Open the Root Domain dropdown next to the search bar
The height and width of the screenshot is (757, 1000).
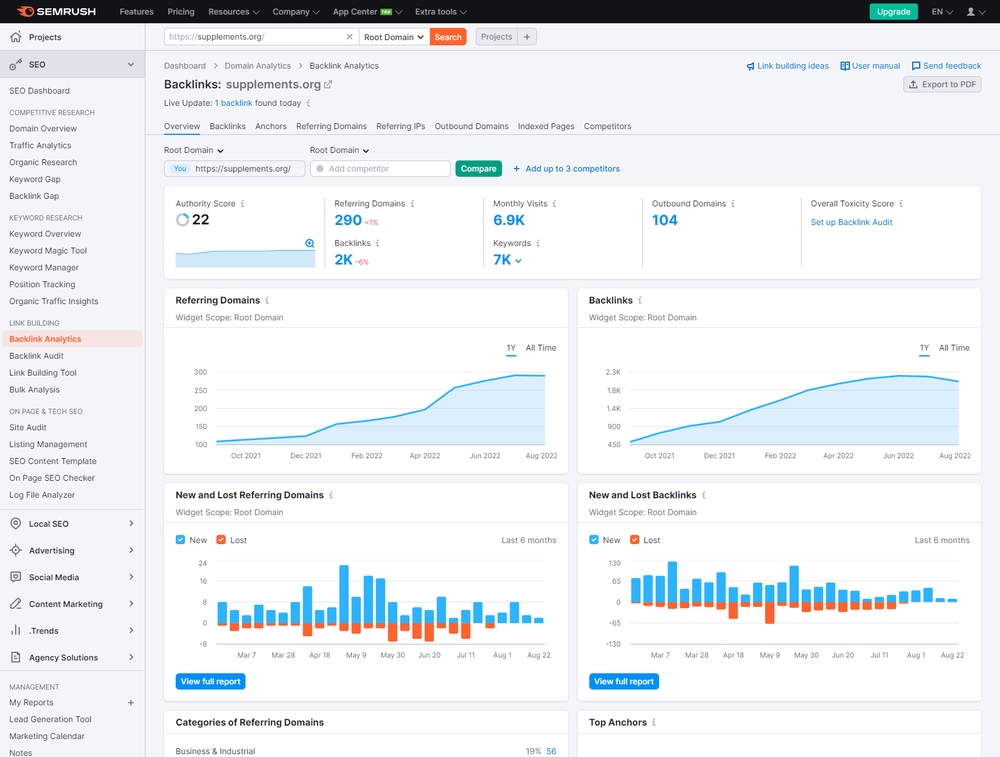pyautogui.click(x=393, y=36)
